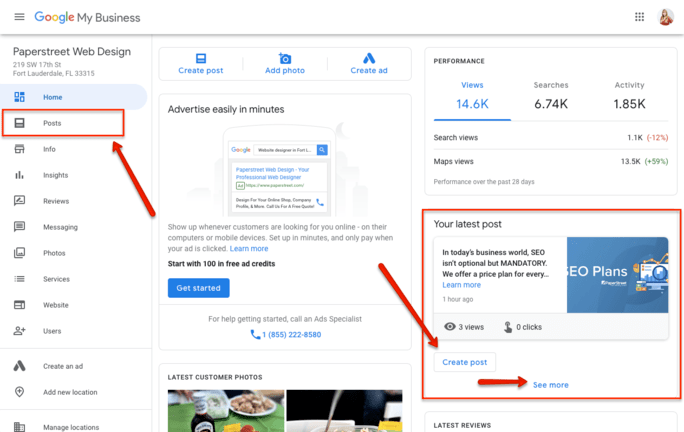Screen dimensions: 684x432
Task: Click the Insights bar chart icon
Action: (20, 175)
